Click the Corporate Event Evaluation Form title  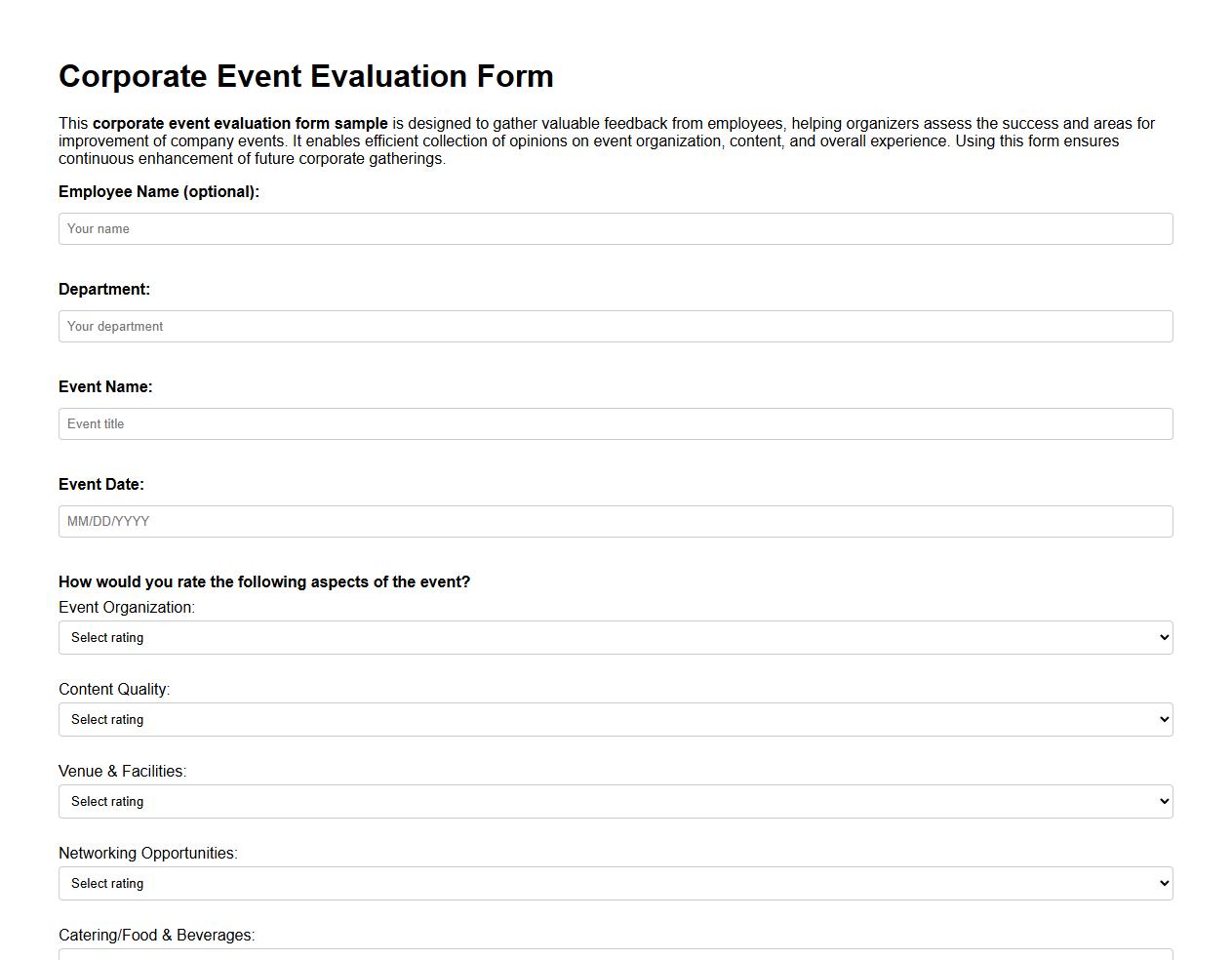pyautogui.click(x=306, y=76)
